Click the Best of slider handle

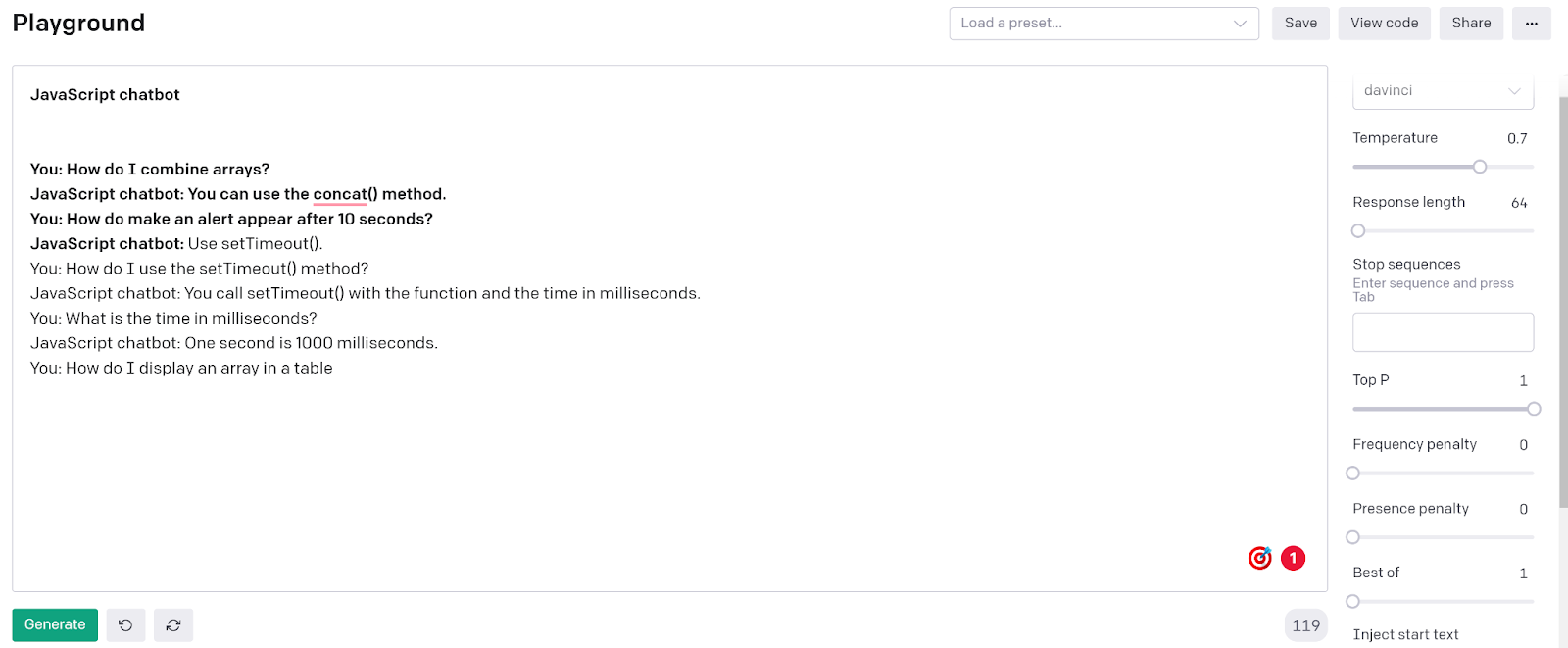pyautogui.click(x=1353, y=601)
